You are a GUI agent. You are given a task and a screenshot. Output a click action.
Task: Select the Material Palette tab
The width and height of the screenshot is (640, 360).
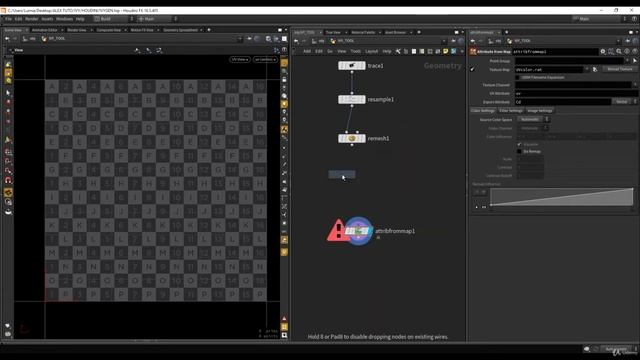[363, 32]
